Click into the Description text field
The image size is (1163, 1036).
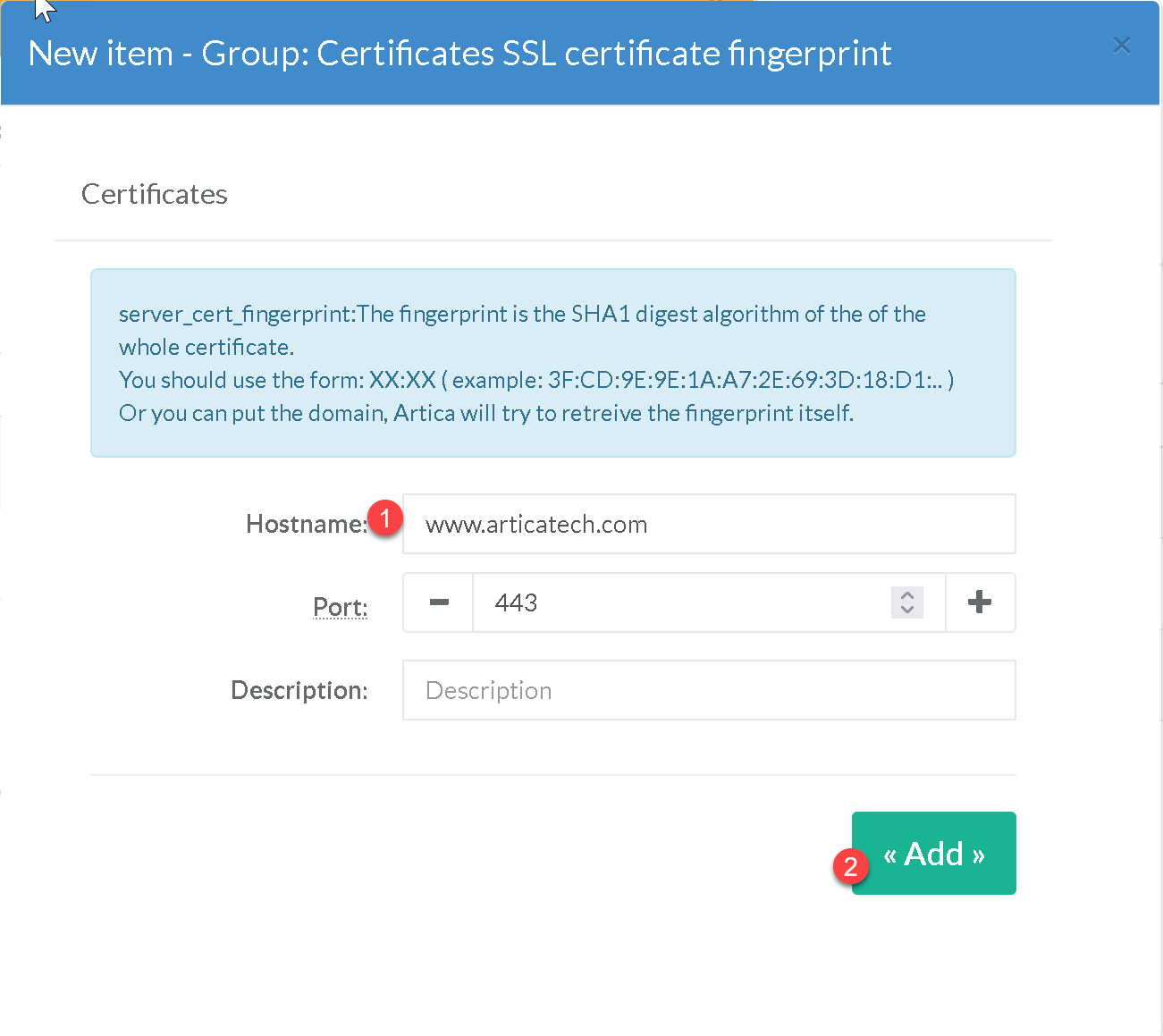point(708,690)
